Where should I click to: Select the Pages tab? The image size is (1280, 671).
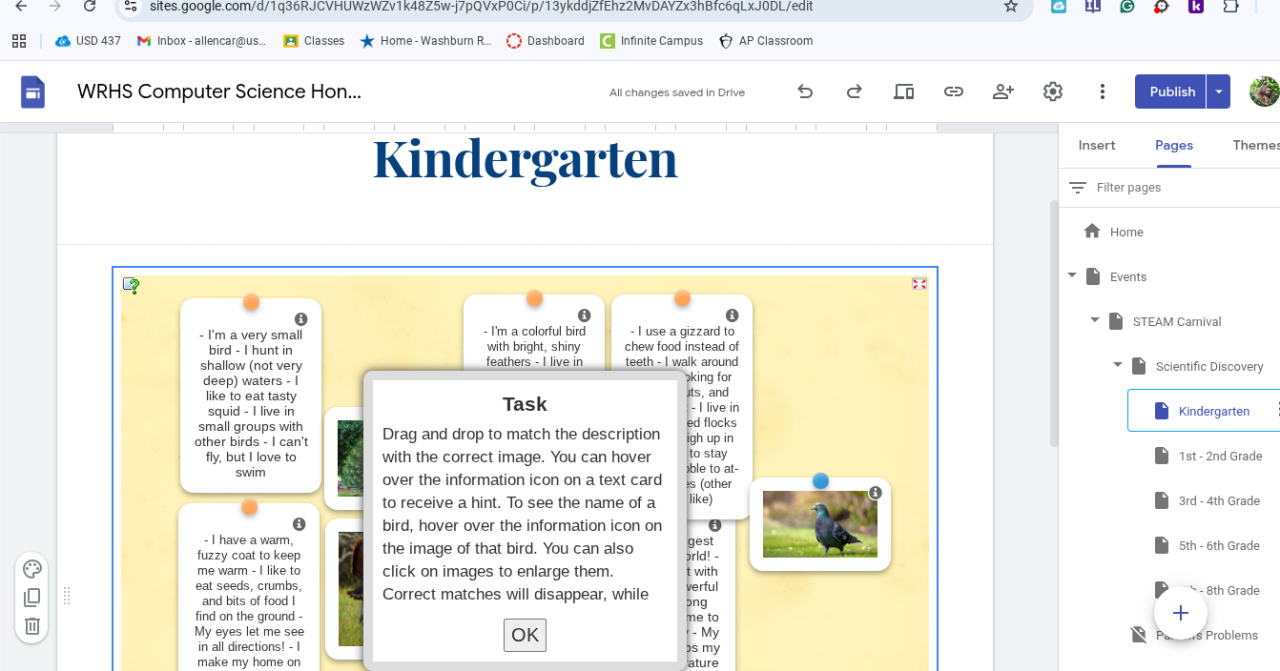click(x=1174, y=145)
